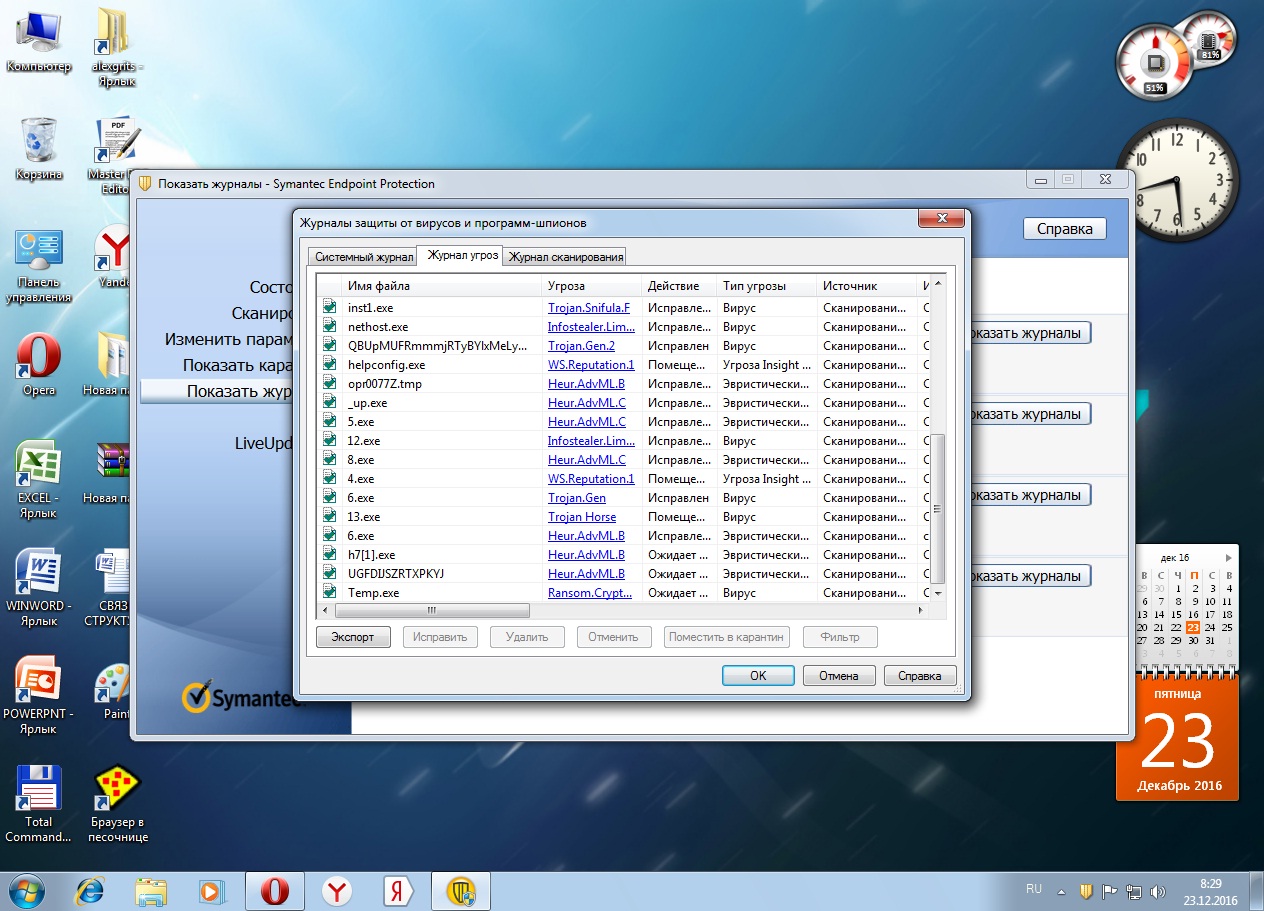Open the Trojan Horse threat link
Image resolution: width=1264 pixels, height=911 pixels.
581,517
